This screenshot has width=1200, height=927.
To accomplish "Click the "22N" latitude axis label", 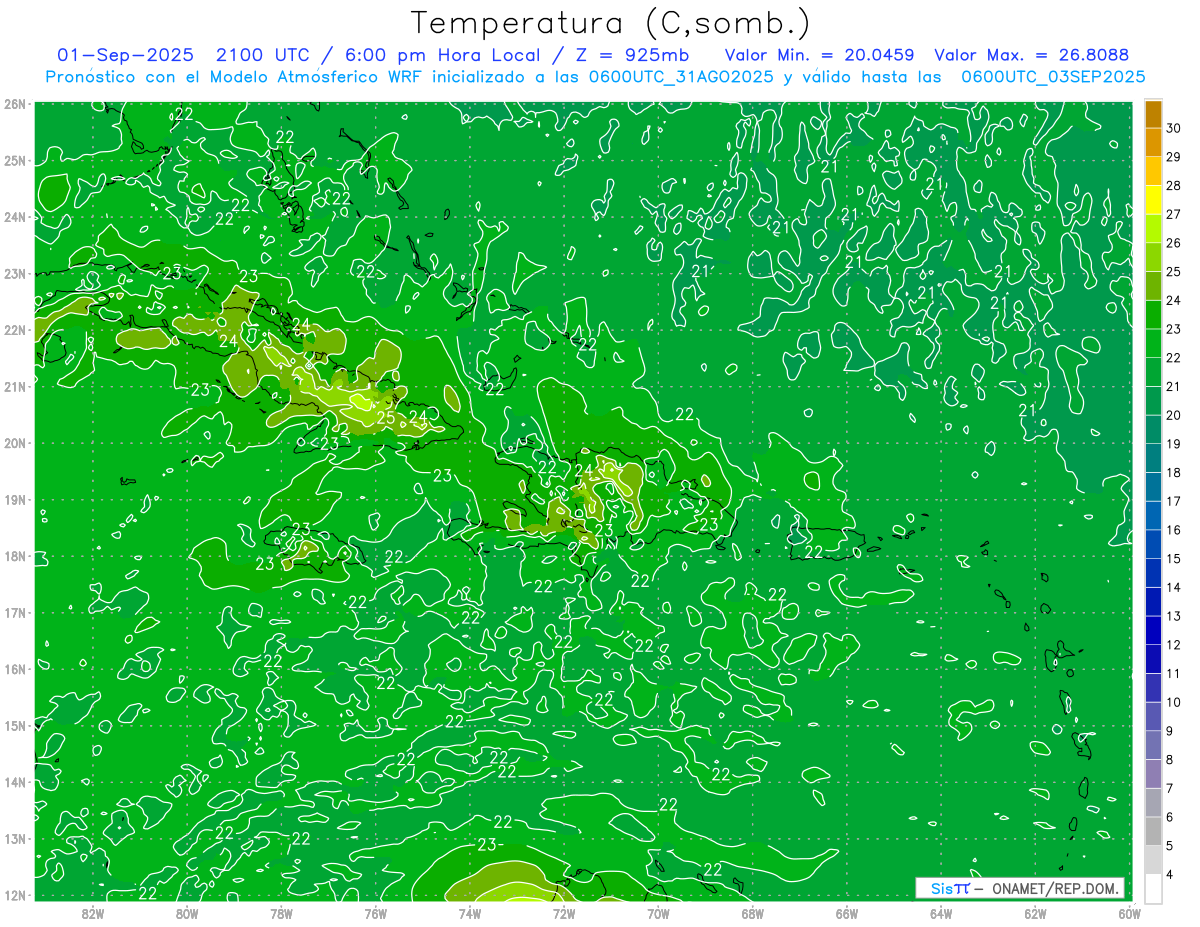I will (14, 330).
